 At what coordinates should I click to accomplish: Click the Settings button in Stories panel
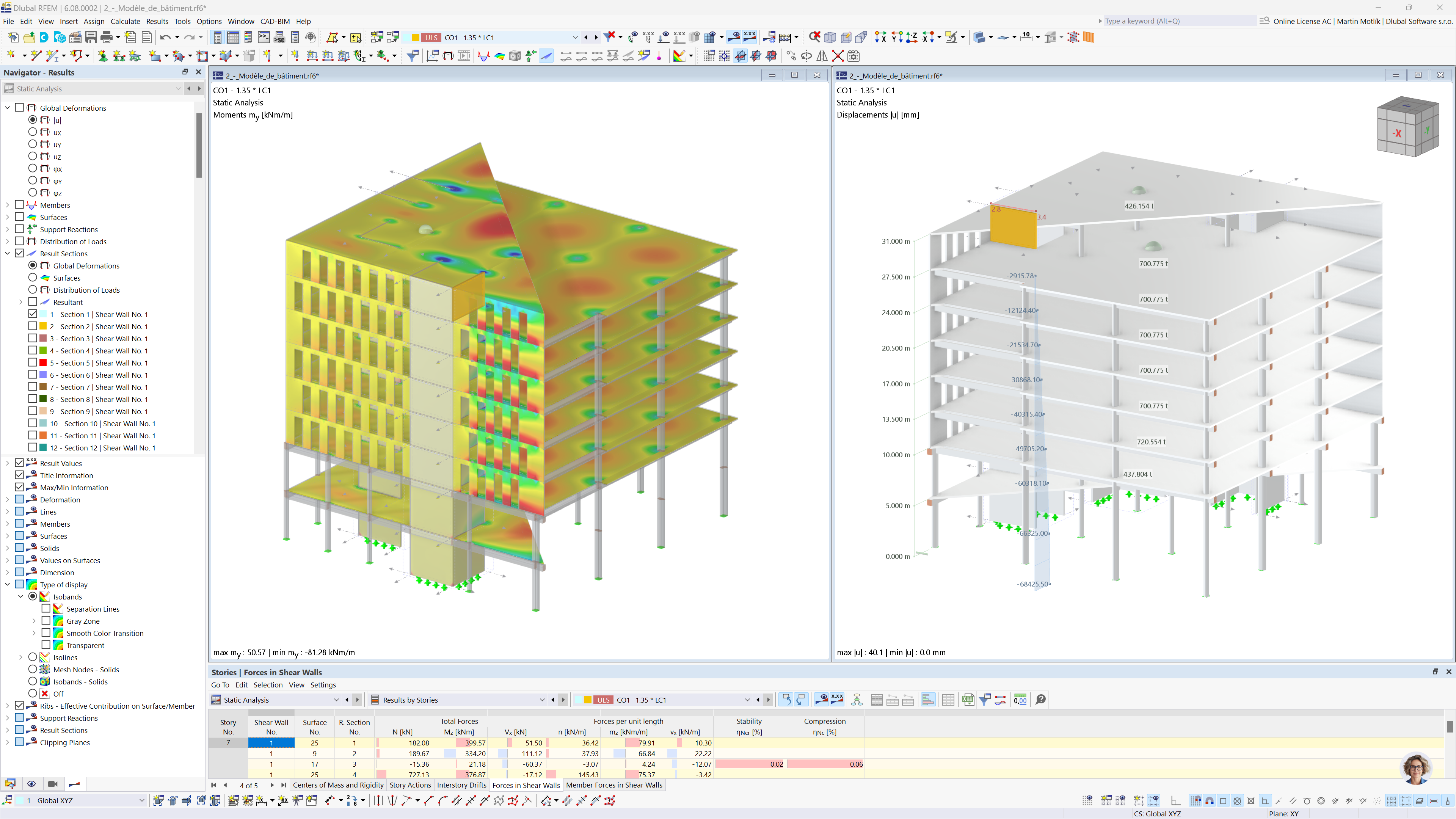click(x=322, y=684)
